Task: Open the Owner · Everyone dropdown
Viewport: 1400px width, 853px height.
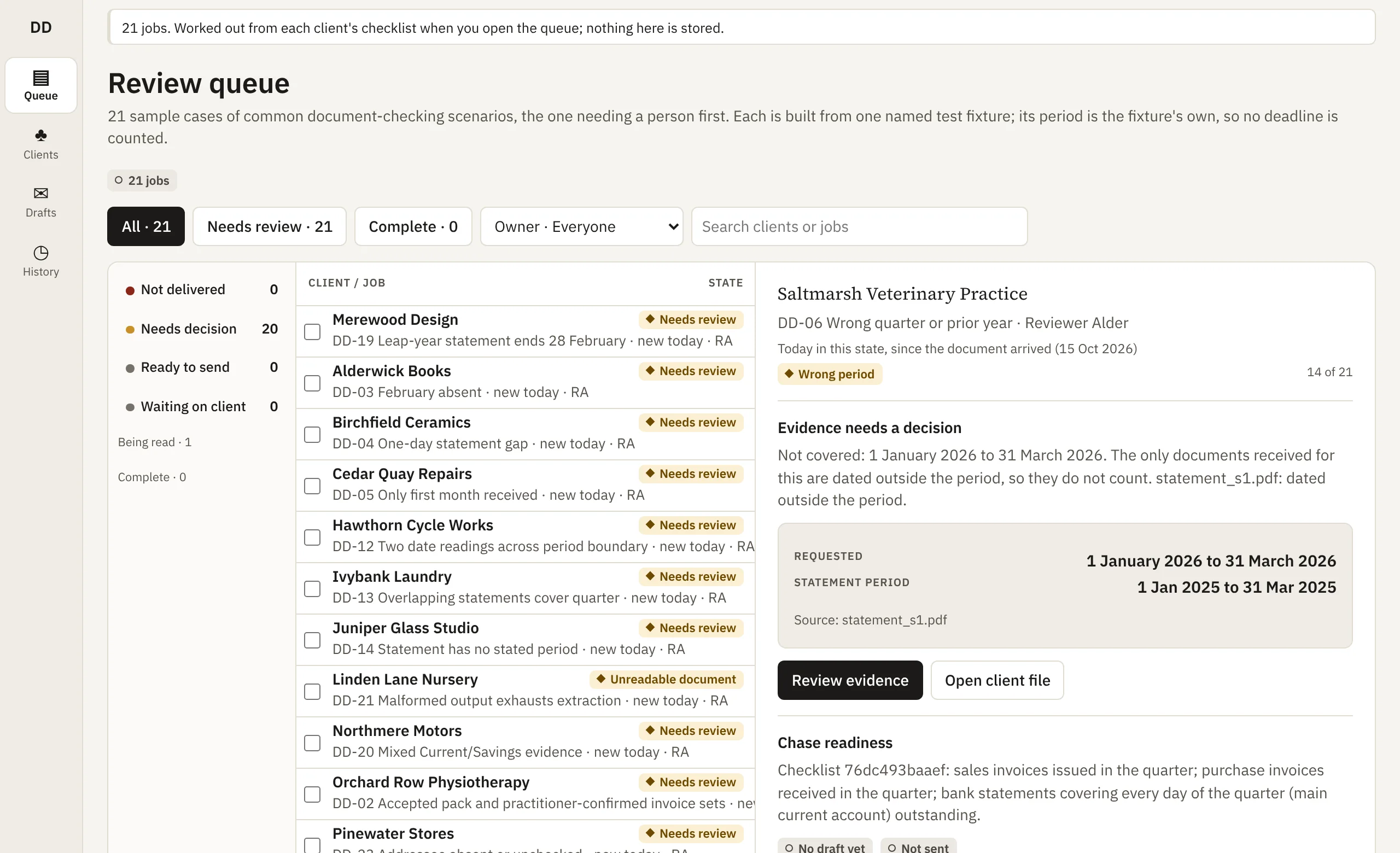Action: click(x=582, y=226)
